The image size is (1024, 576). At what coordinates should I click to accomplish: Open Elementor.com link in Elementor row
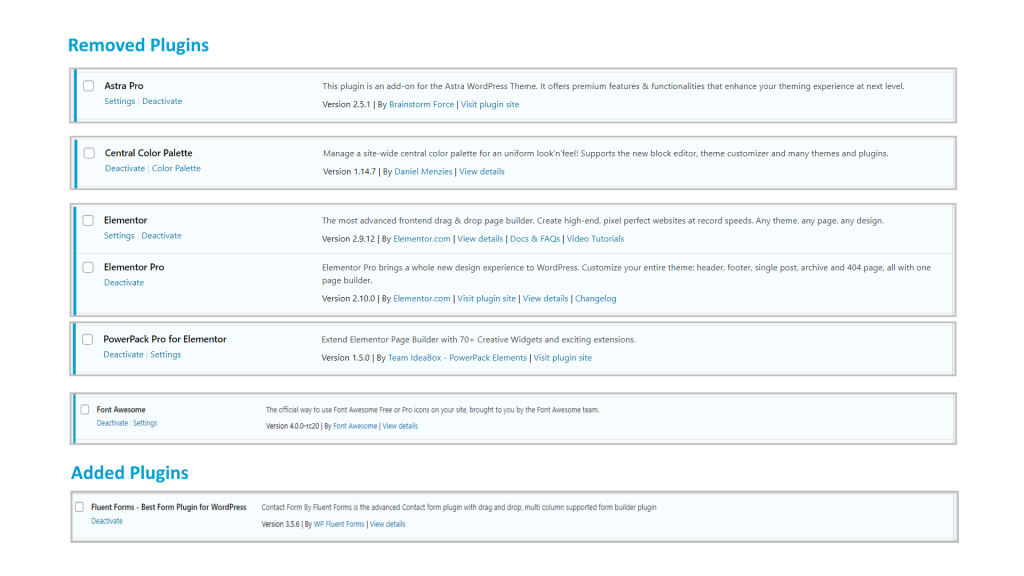(422, 239)
